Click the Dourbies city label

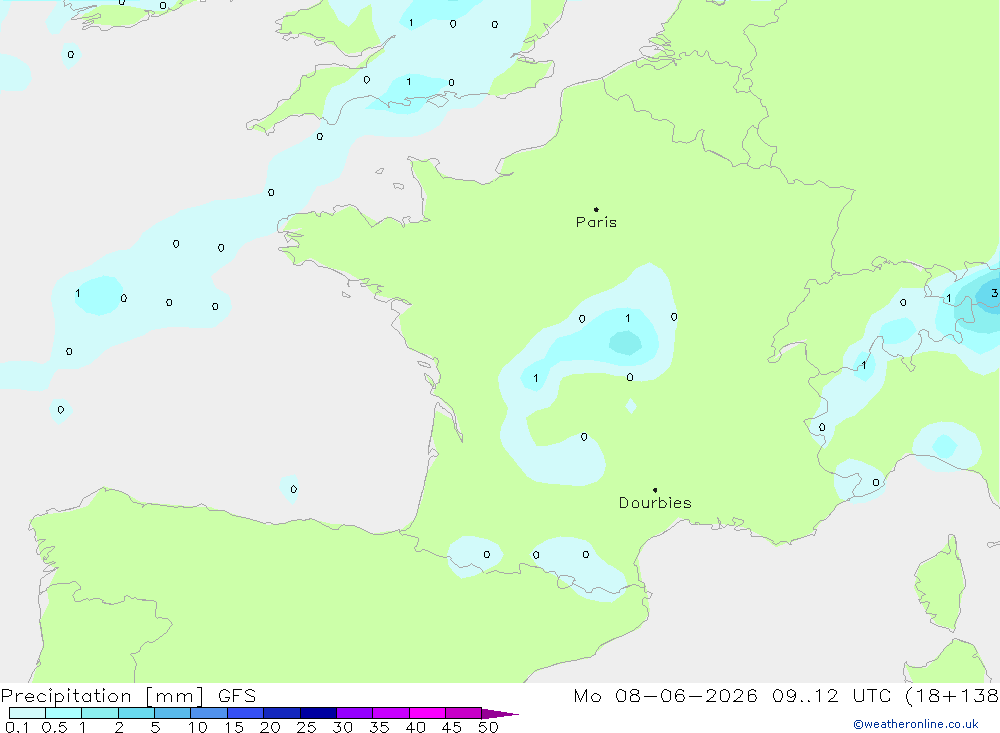[655, 503]
